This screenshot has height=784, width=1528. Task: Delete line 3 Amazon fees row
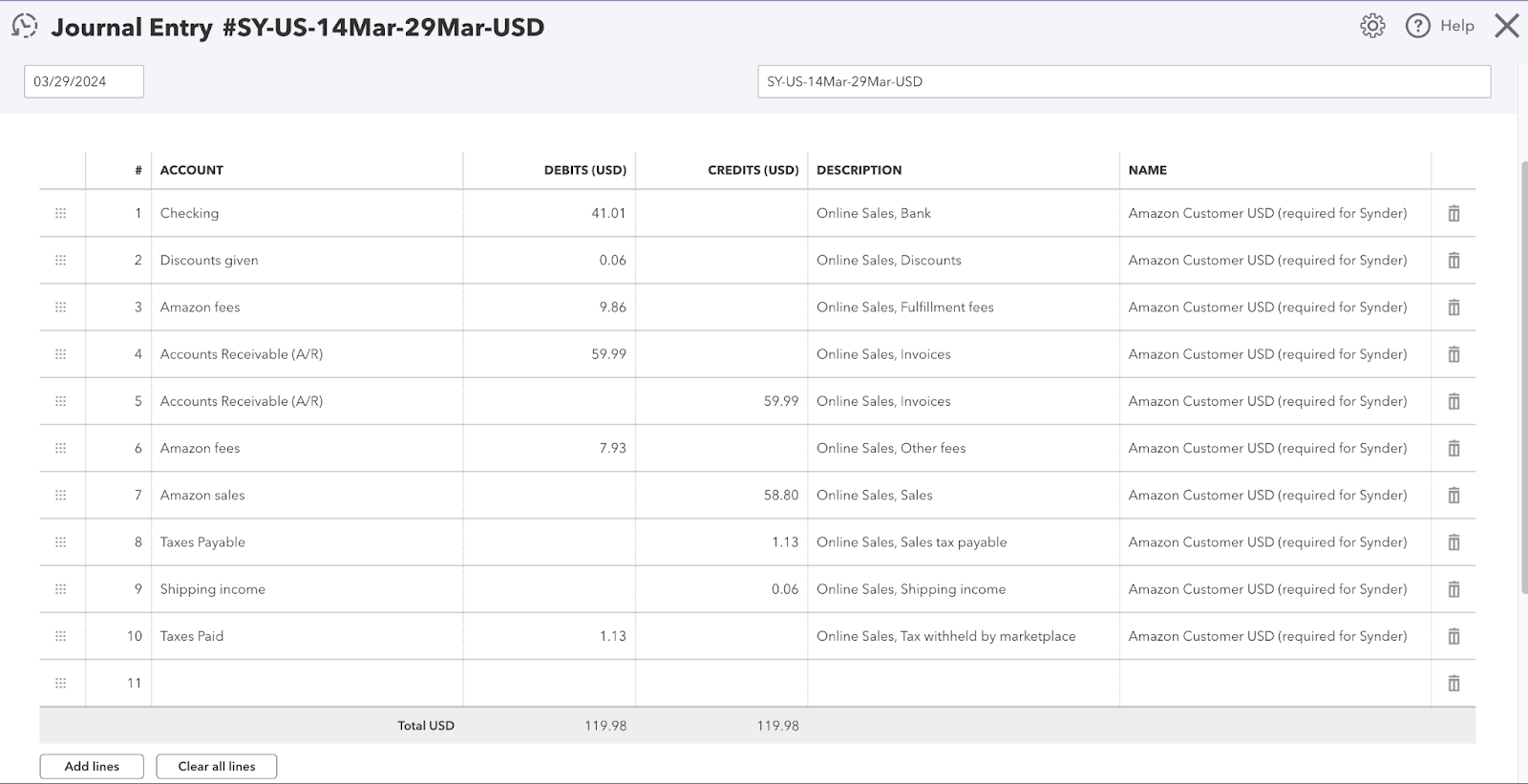(x=1454, y=307)
